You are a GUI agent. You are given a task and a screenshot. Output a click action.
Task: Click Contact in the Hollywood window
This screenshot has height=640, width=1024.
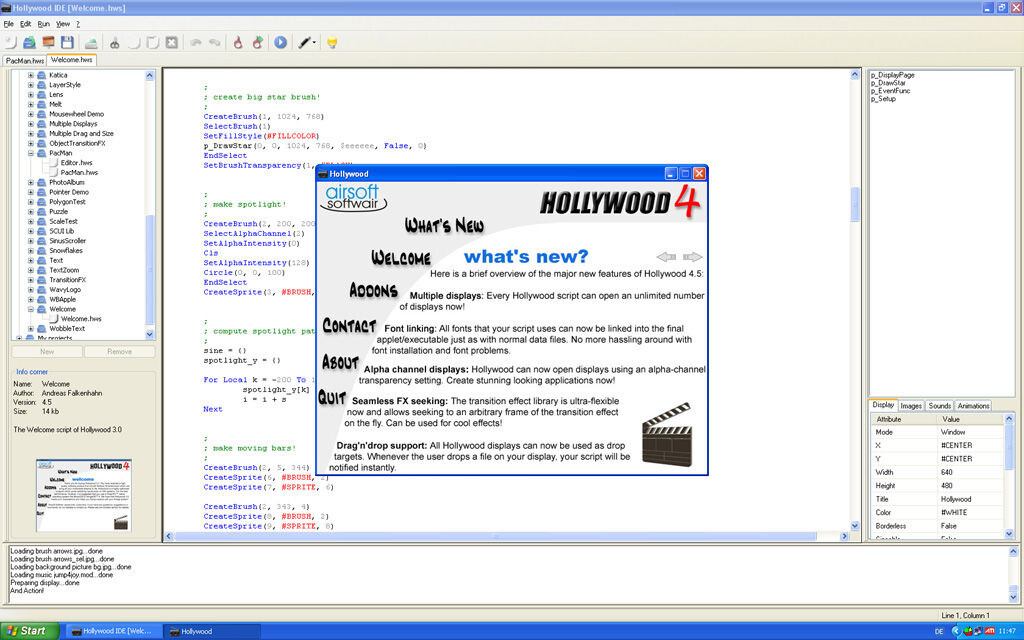[x=349, y=325]
